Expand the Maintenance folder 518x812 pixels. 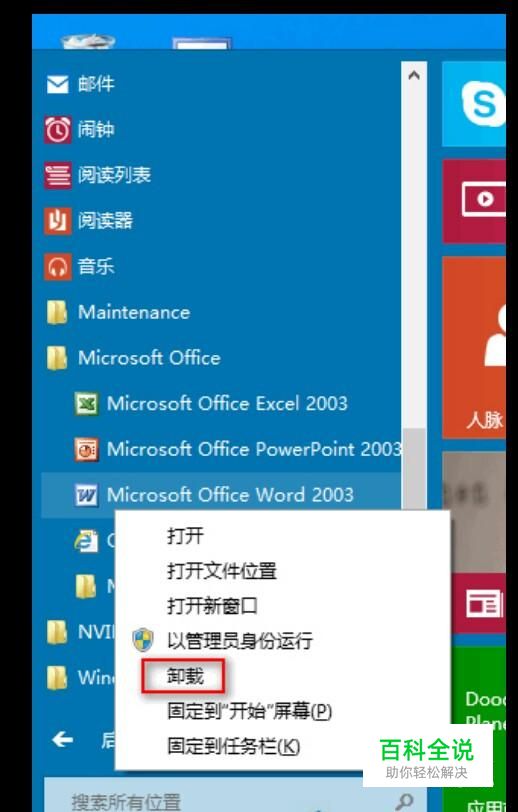(118, 312)
